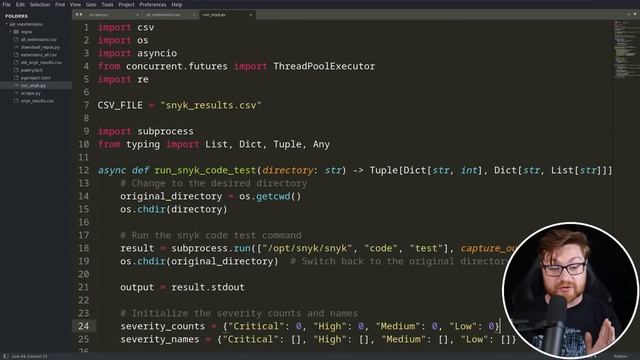Screen dimensions: 640x360
Task: Click import asyncio on line 3
Action: (x=137, y=53)
